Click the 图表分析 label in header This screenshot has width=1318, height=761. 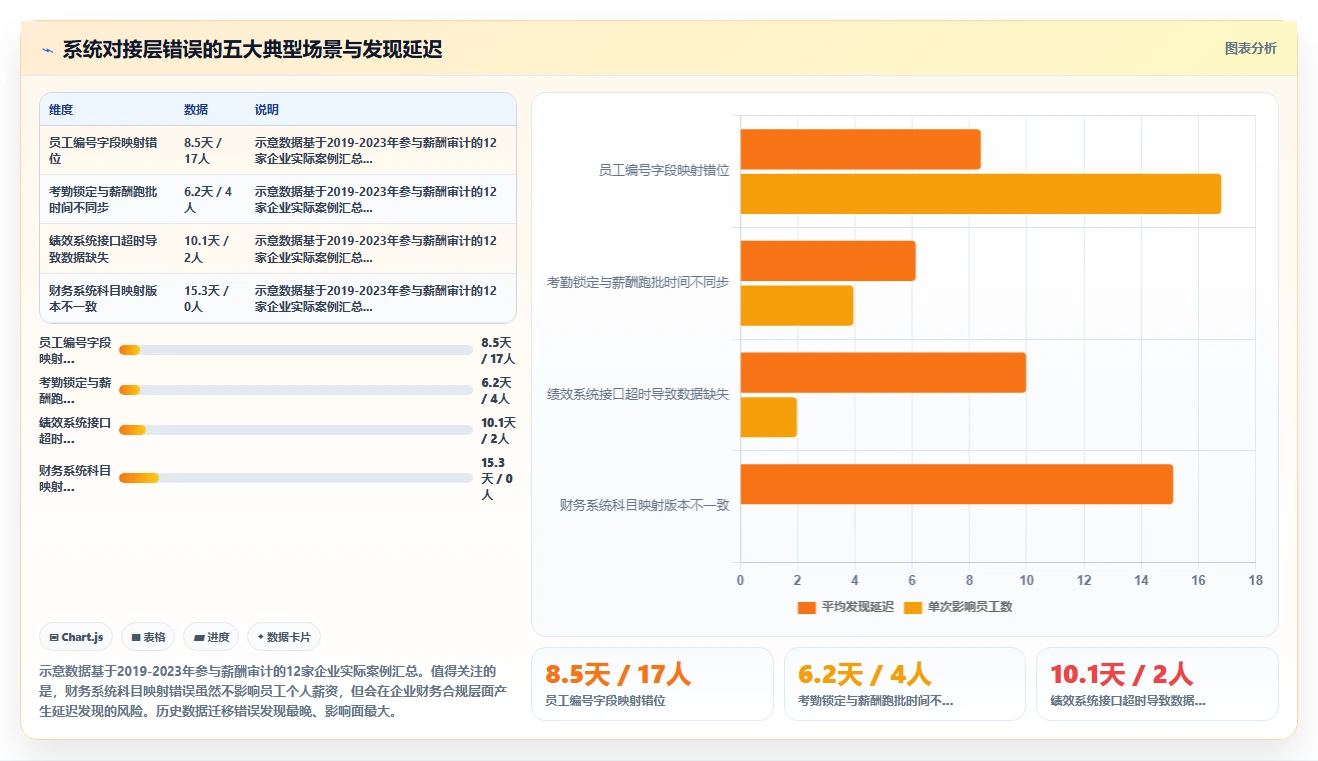1250,48
